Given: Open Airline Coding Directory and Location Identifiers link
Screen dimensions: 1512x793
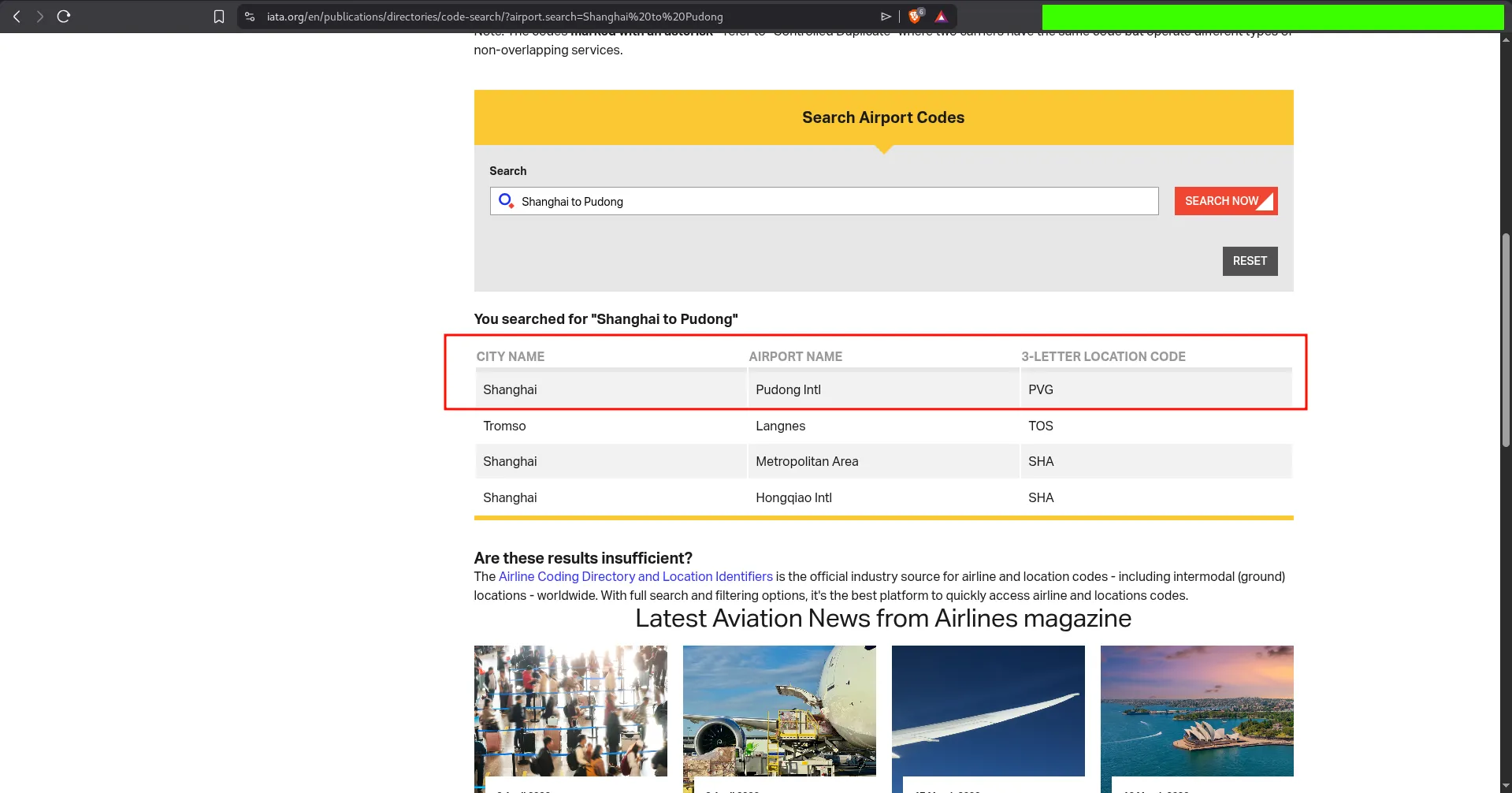Looking at the screenshot, I should (x=635, y=577).
